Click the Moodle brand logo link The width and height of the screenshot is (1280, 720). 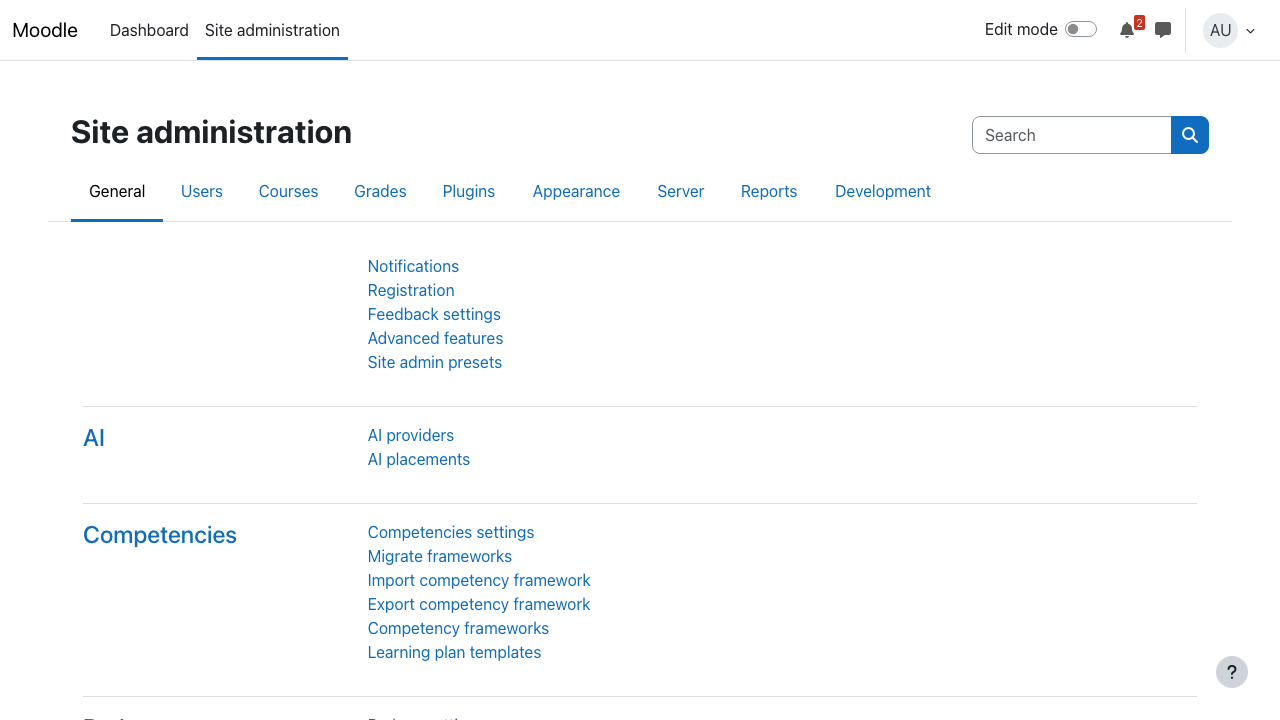coord(45,30)
